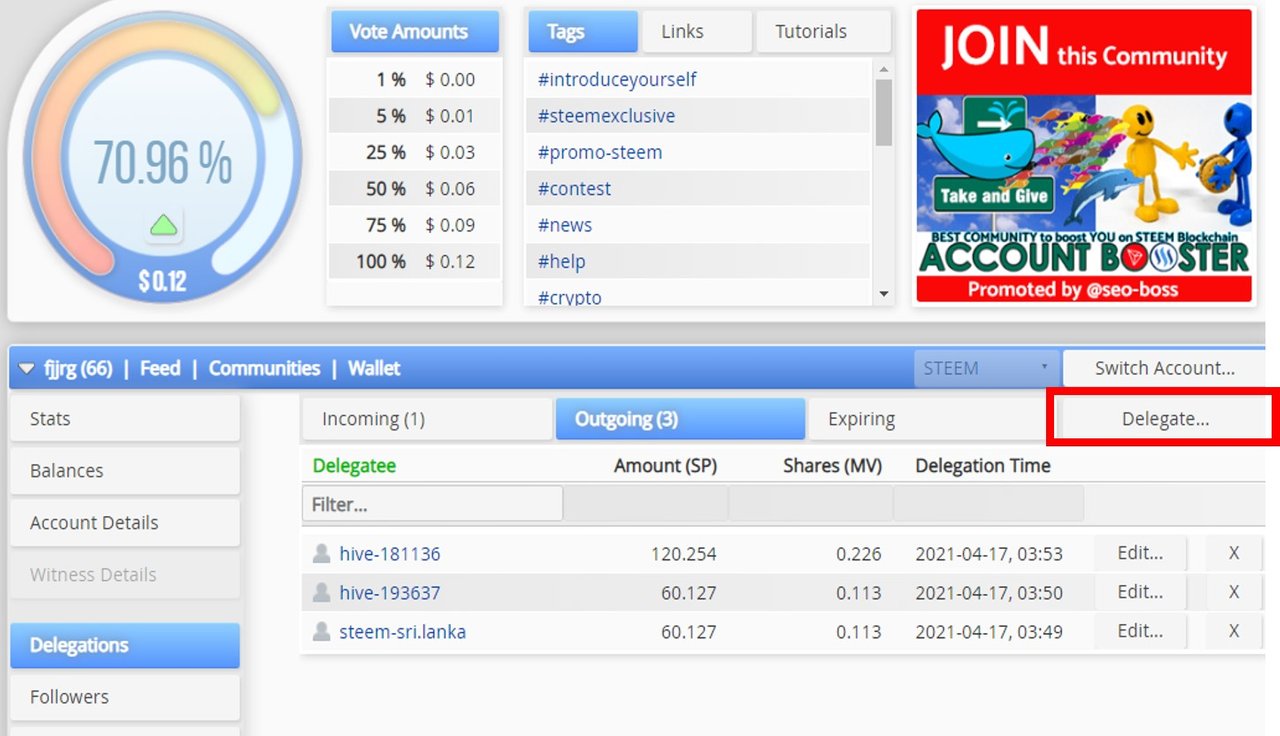
Task: Click the 25 % vote amount row
Action: click(415, 152)
